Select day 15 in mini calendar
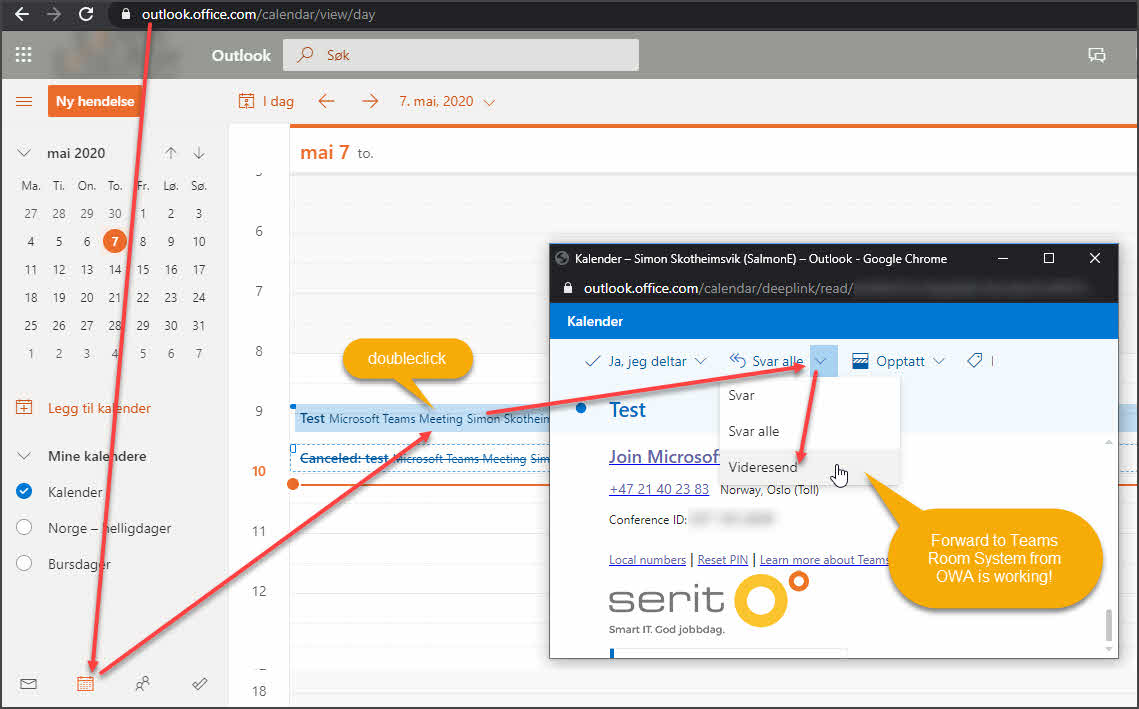The height and width of the screenshot is (709, 1139). pos(142,270)
